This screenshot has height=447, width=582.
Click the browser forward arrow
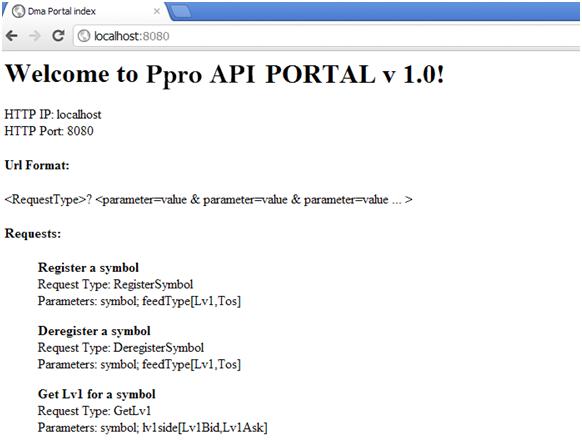click(35, 36)
